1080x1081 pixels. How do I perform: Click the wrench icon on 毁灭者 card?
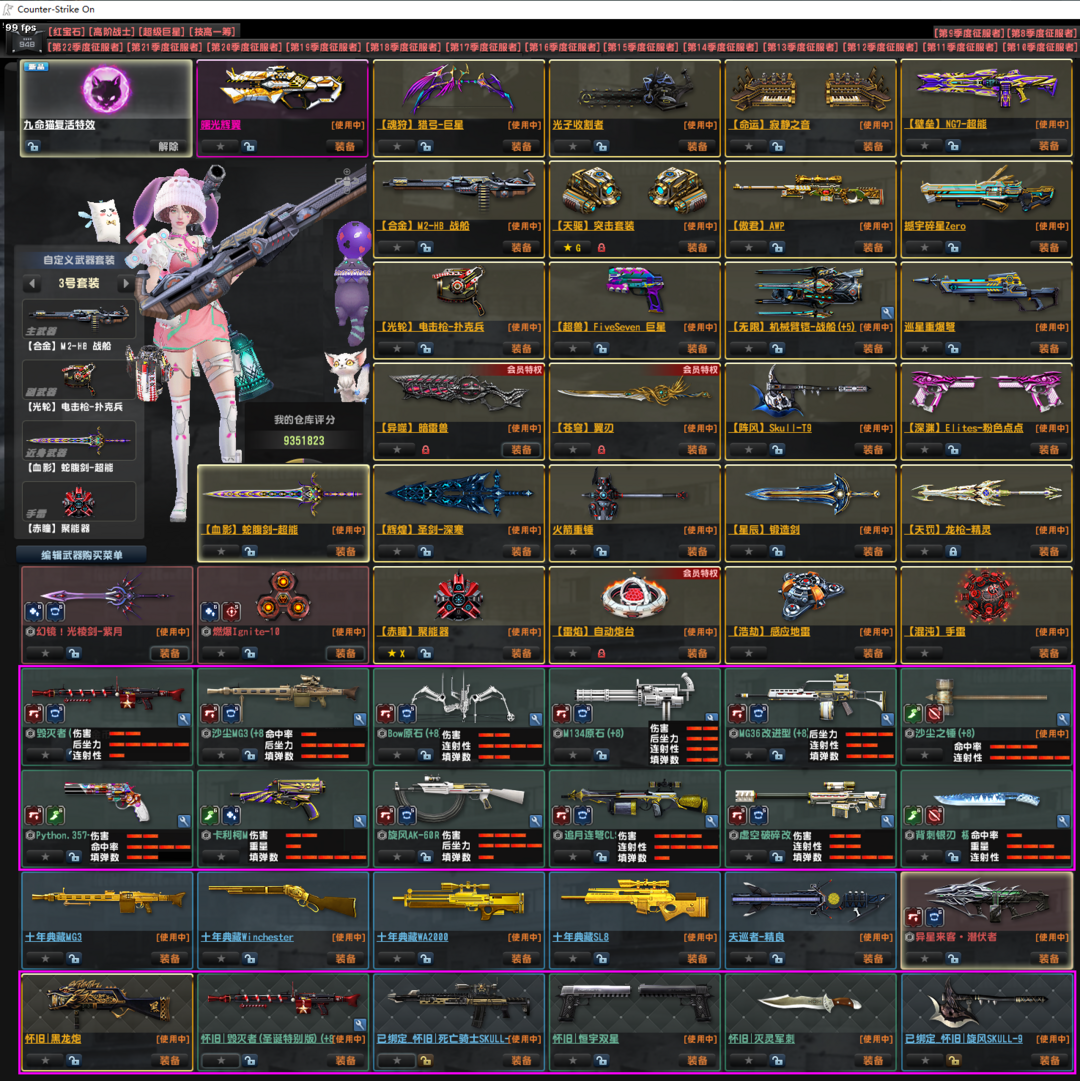(183, 719)
